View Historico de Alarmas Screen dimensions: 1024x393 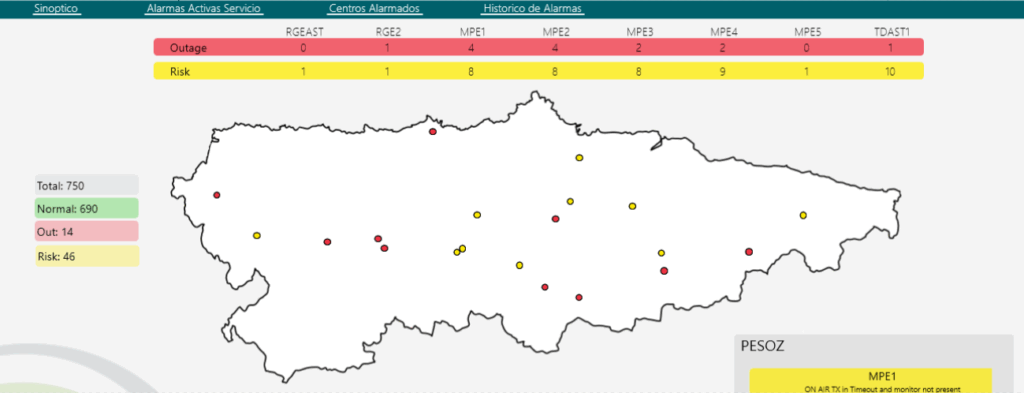click(x=532, y=8)
